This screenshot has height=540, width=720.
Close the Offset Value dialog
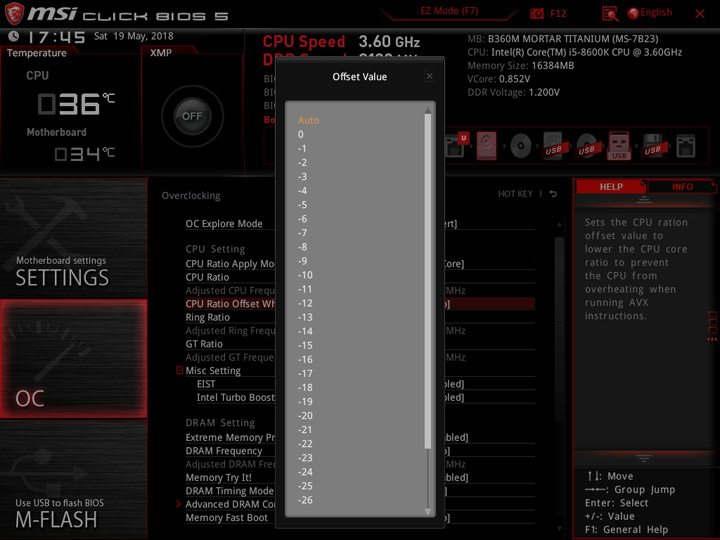(x=429, y=76)
